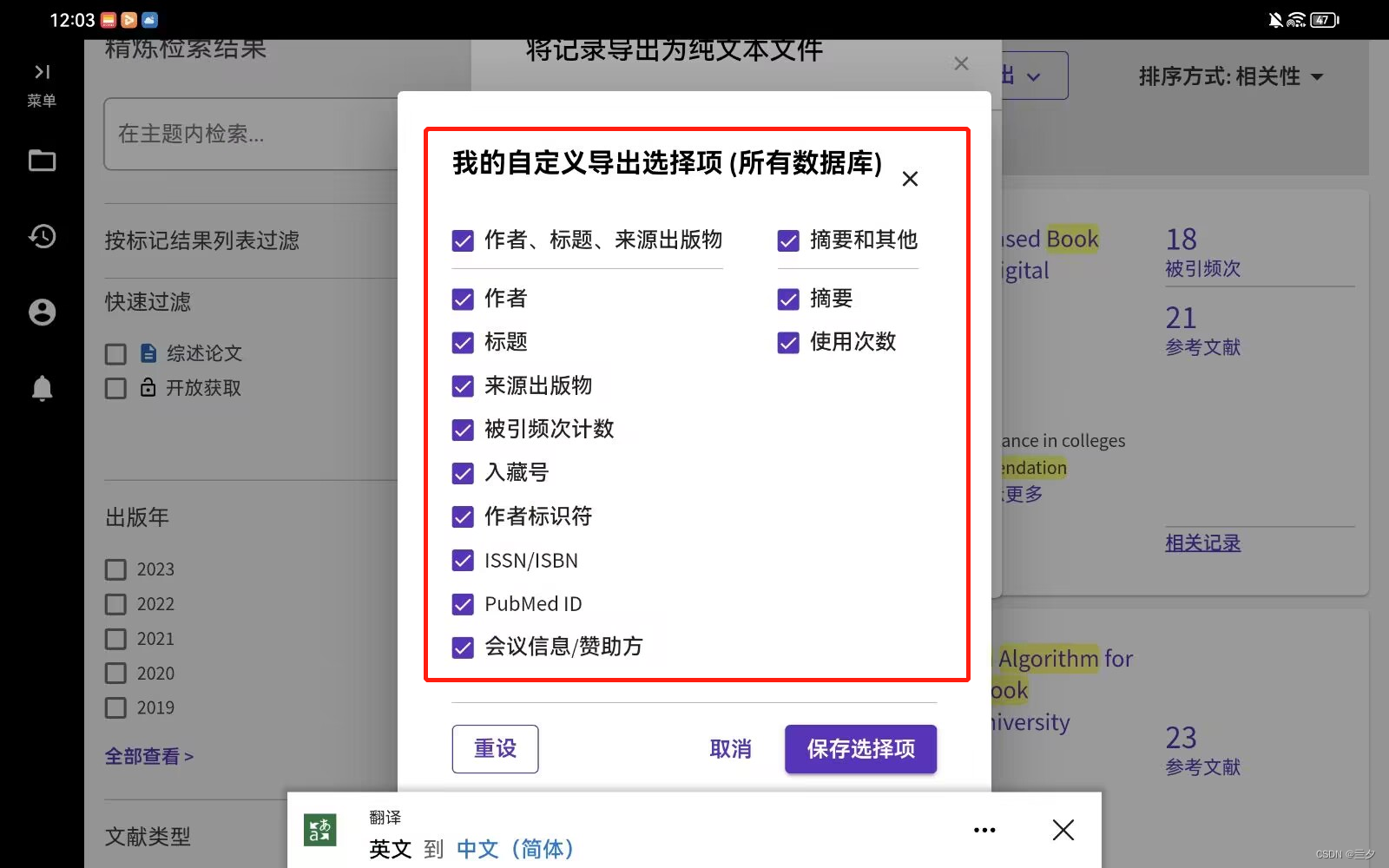Uncheck the 使用次数 checkbox

point(788,343)
